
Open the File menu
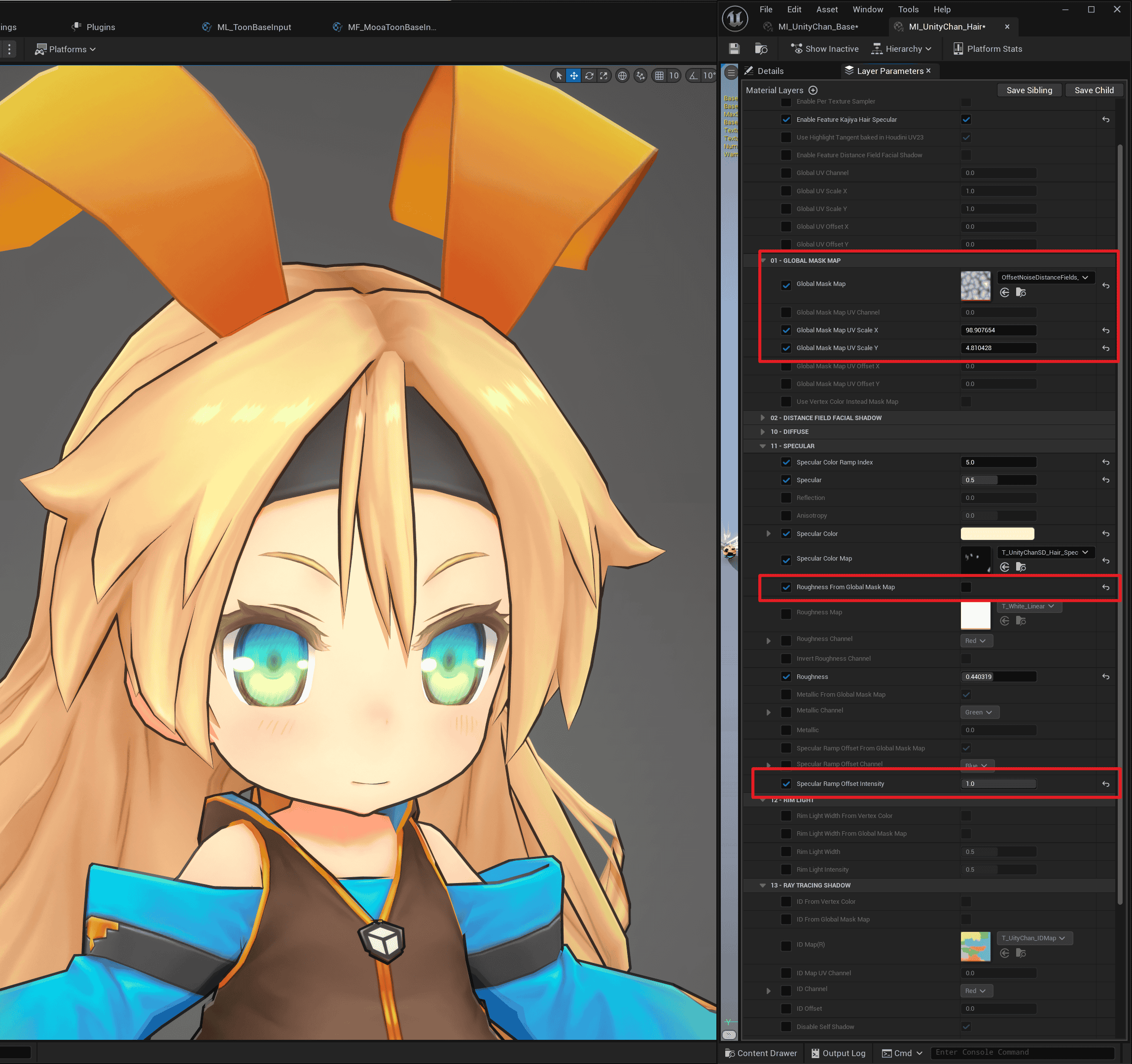click(x=766, y=10)
